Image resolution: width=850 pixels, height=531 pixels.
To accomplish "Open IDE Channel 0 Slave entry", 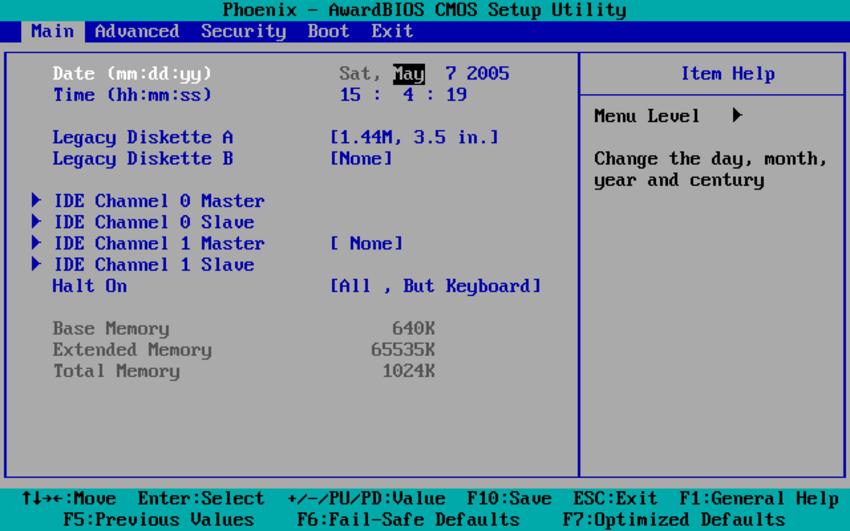I will pos(154,222).
